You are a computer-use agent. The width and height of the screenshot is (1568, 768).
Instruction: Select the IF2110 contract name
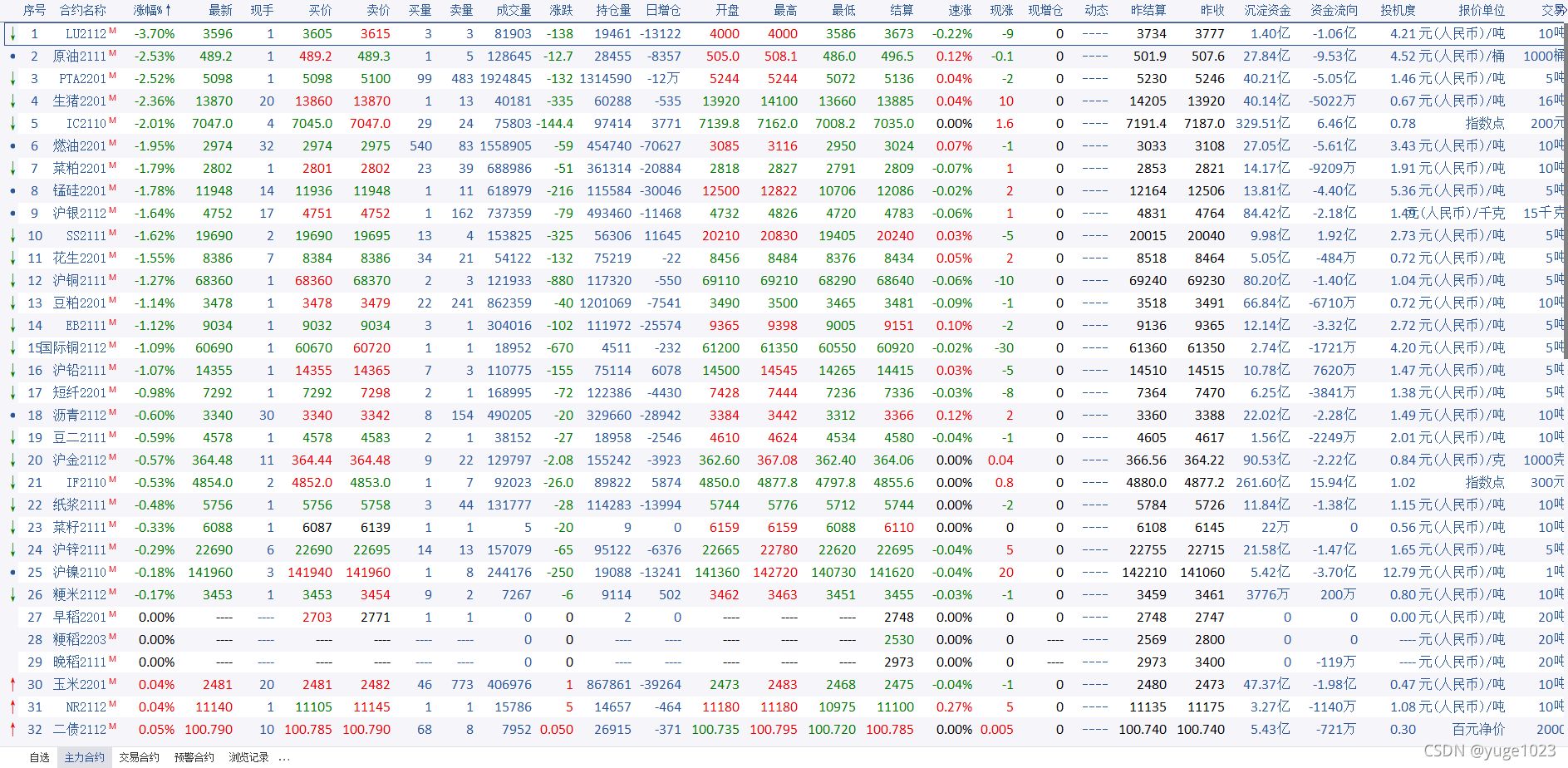click(x=86, y=483)
